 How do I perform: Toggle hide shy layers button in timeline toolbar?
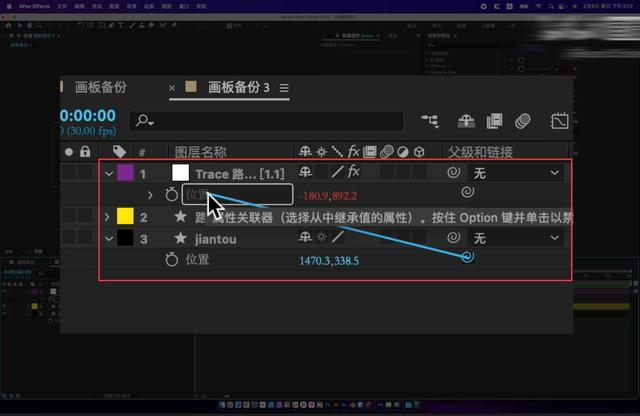[x=466, y=121]
